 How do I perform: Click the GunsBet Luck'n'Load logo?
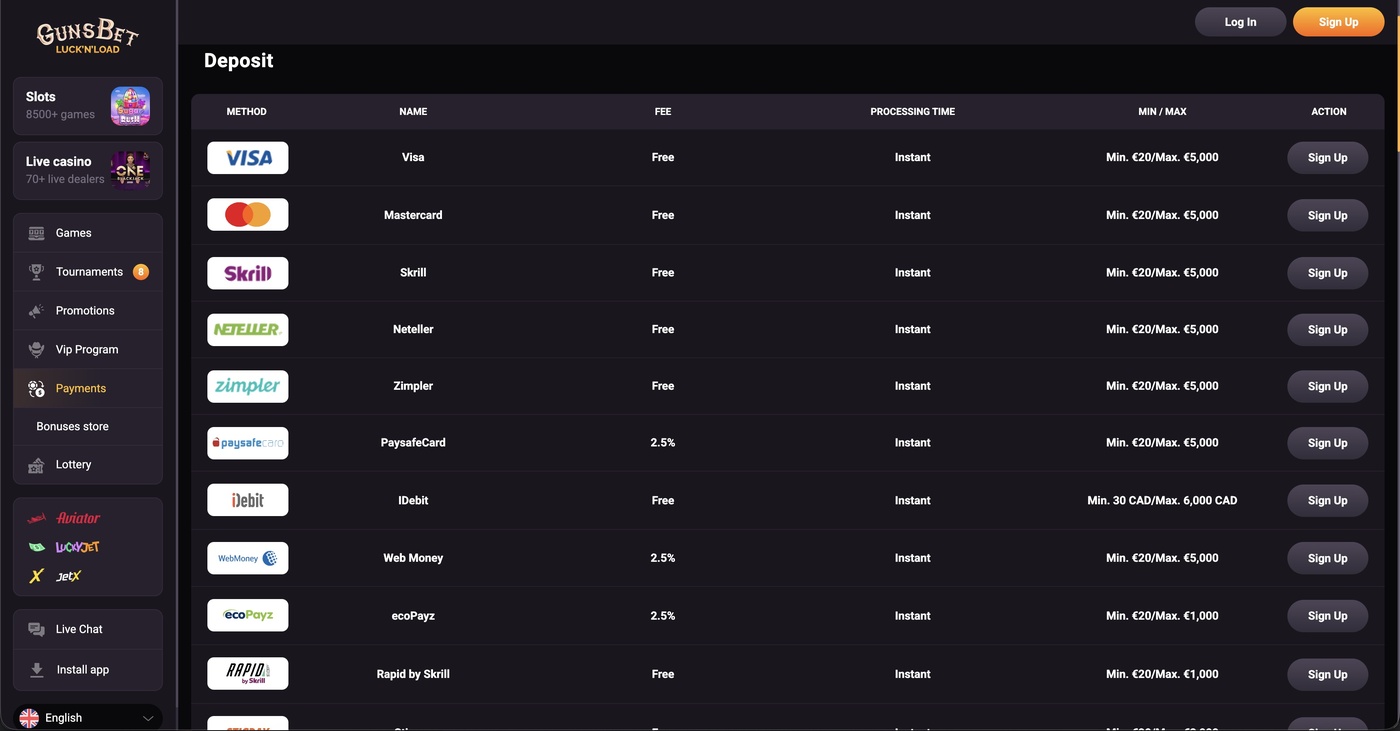pos(88,37)
